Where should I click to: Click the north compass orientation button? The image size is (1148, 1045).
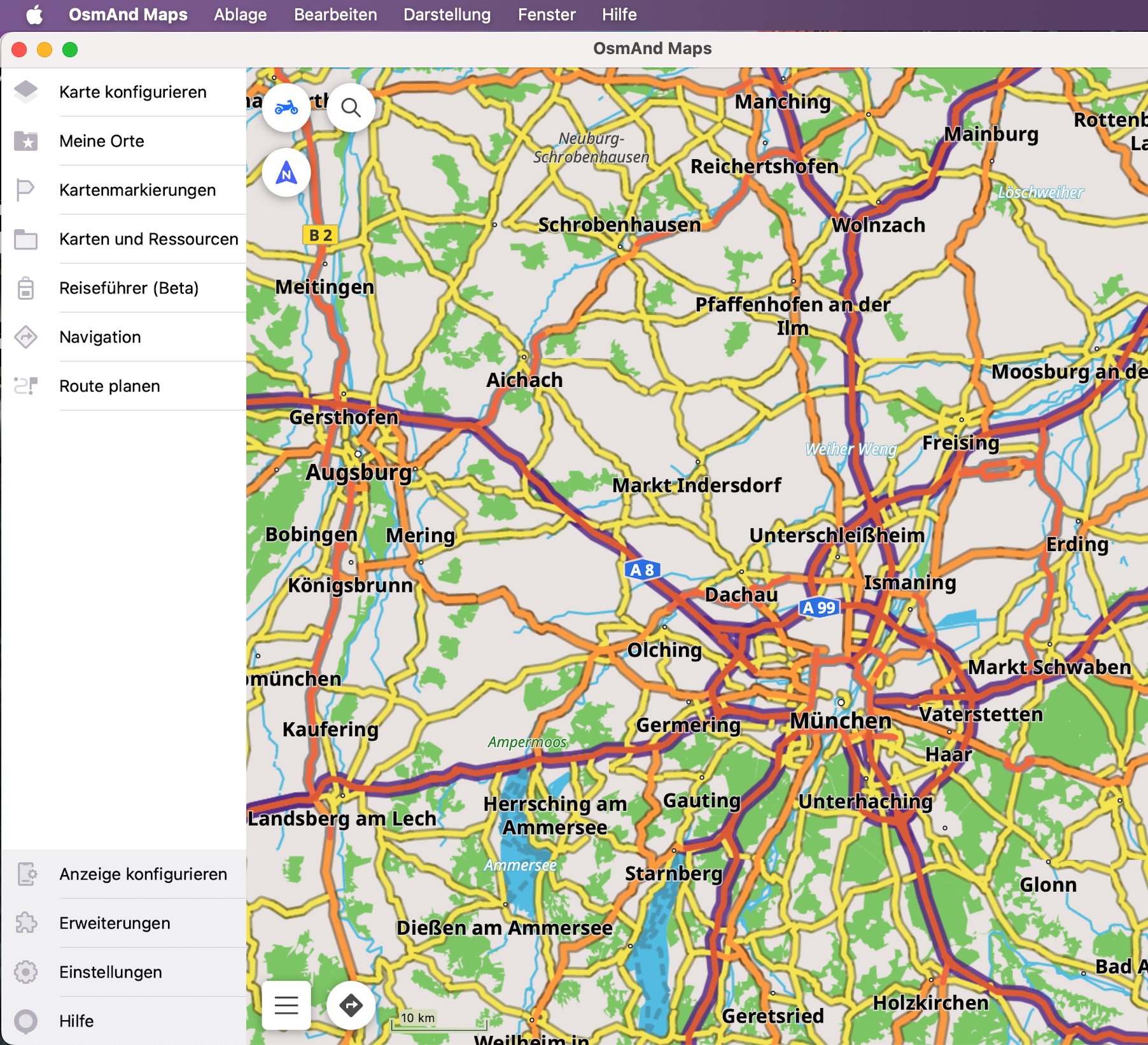coord(286,172)
